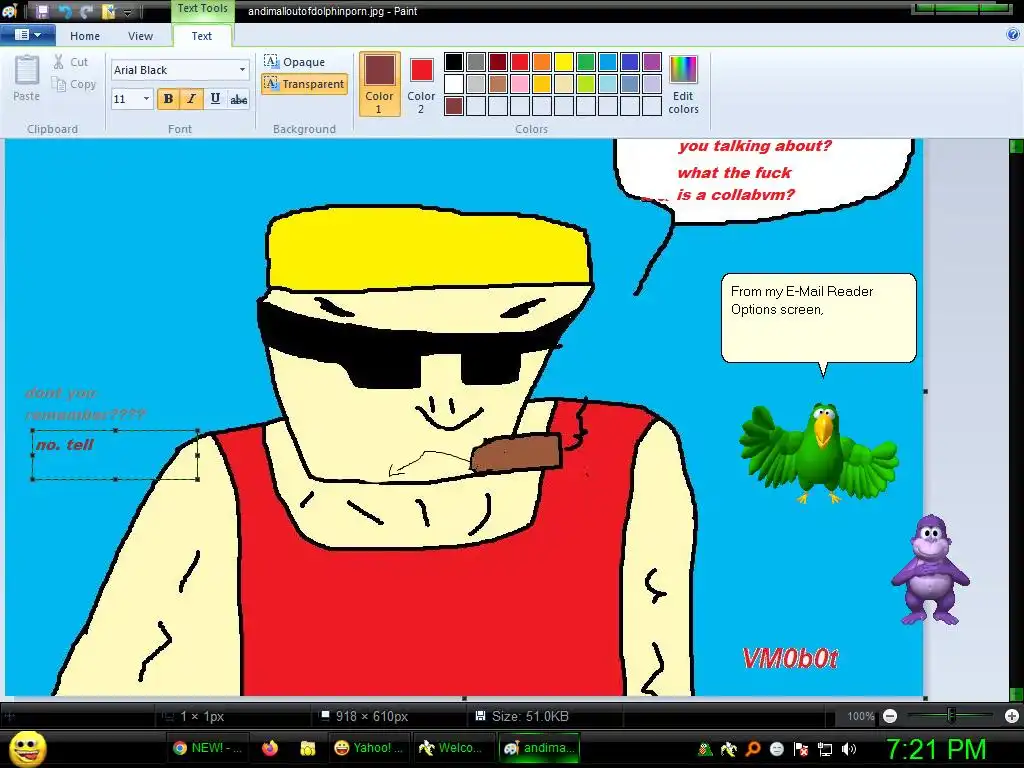
Task: Open Edit colors dialog
Action: click(x=683, y=84)
